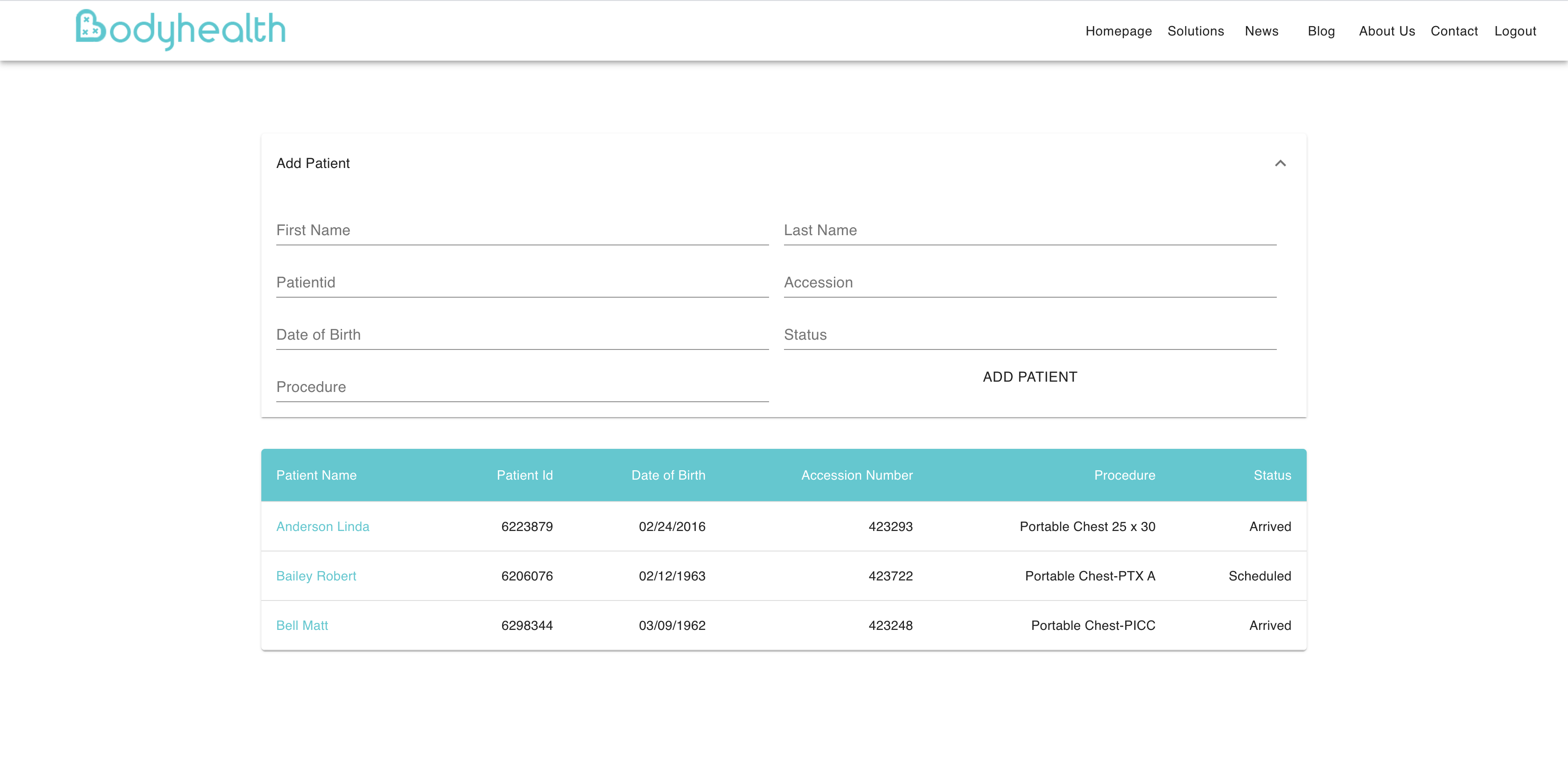Open Bailey Robert patient link
This screenshot has width=1568, height=782.
pyautogui.click(x=316, y=576)
